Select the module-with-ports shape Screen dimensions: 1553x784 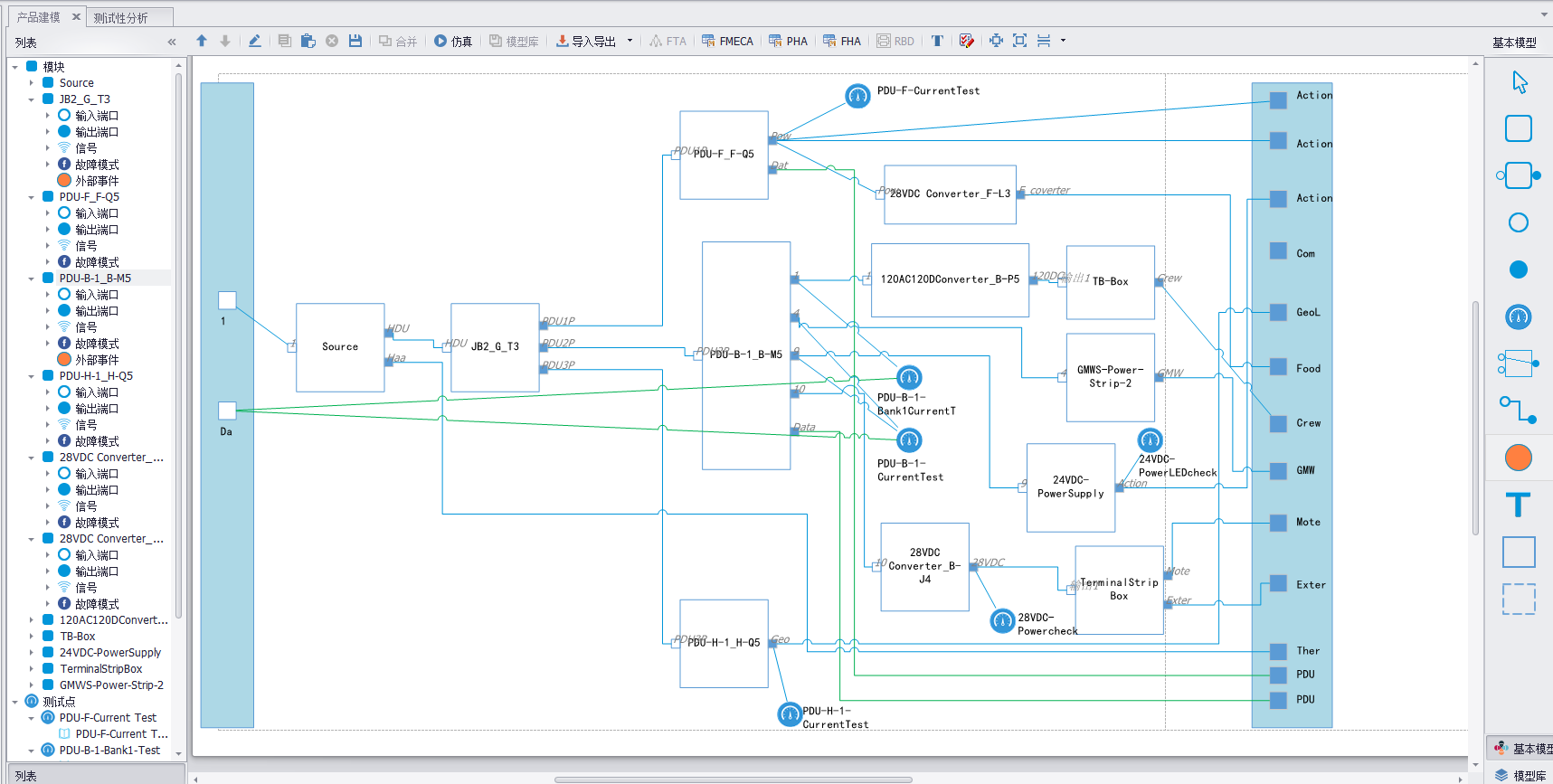(1519, 175)
